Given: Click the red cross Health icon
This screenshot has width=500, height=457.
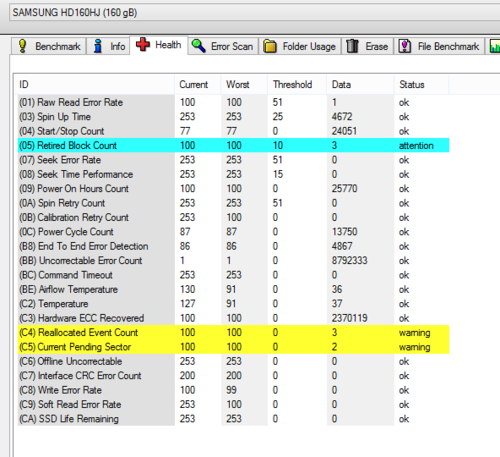Looking at the screenshot, I should 143,44.
